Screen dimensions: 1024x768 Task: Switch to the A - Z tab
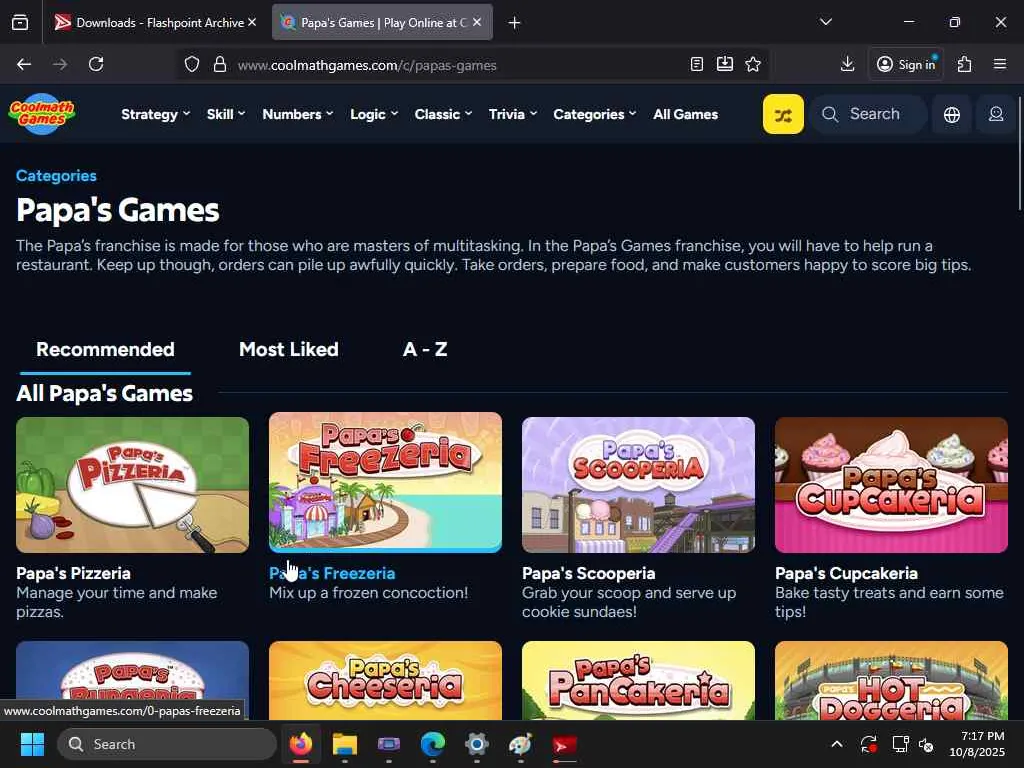tap(425, 349)
